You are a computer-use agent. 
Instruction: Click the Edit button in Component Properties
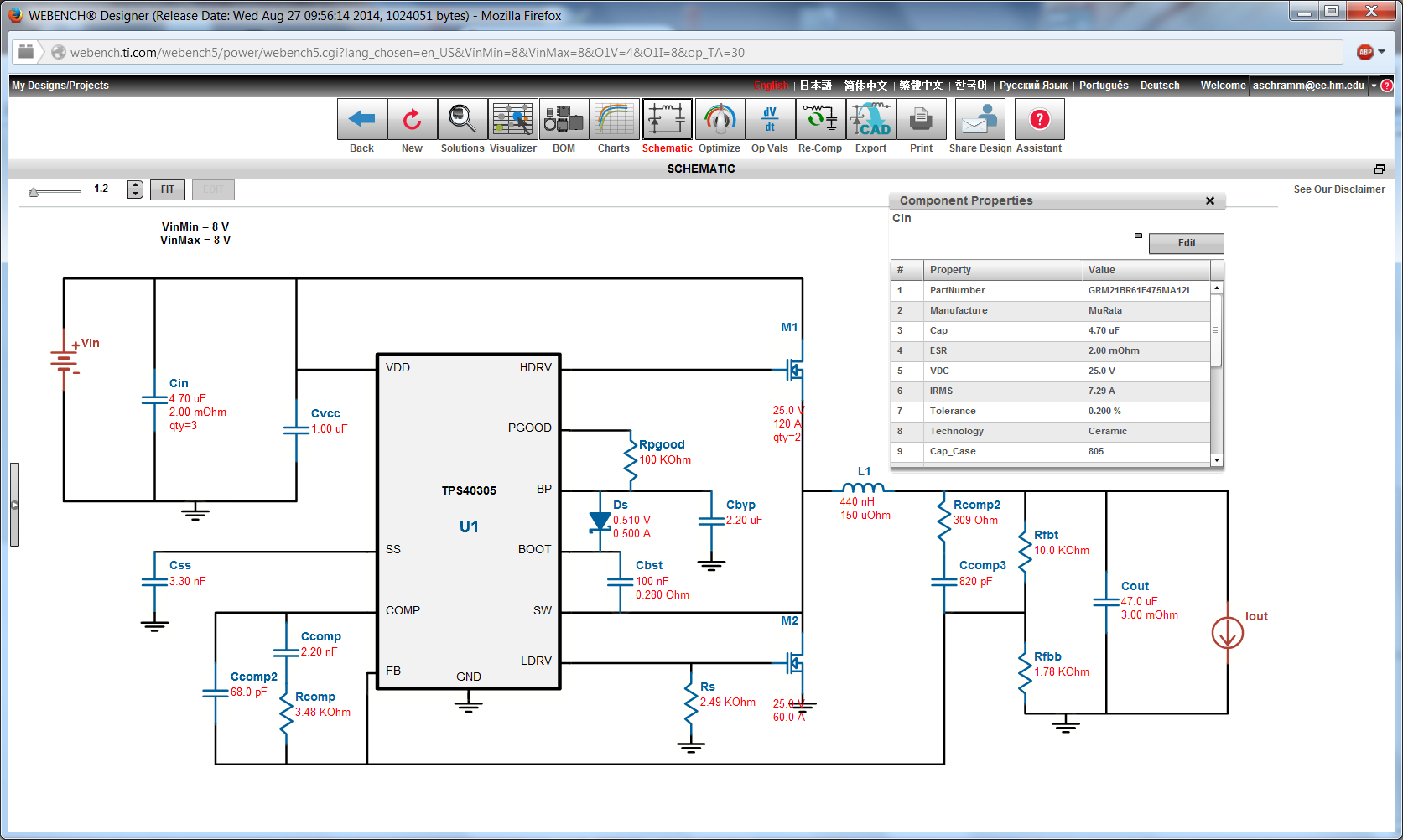(1187, 243)
